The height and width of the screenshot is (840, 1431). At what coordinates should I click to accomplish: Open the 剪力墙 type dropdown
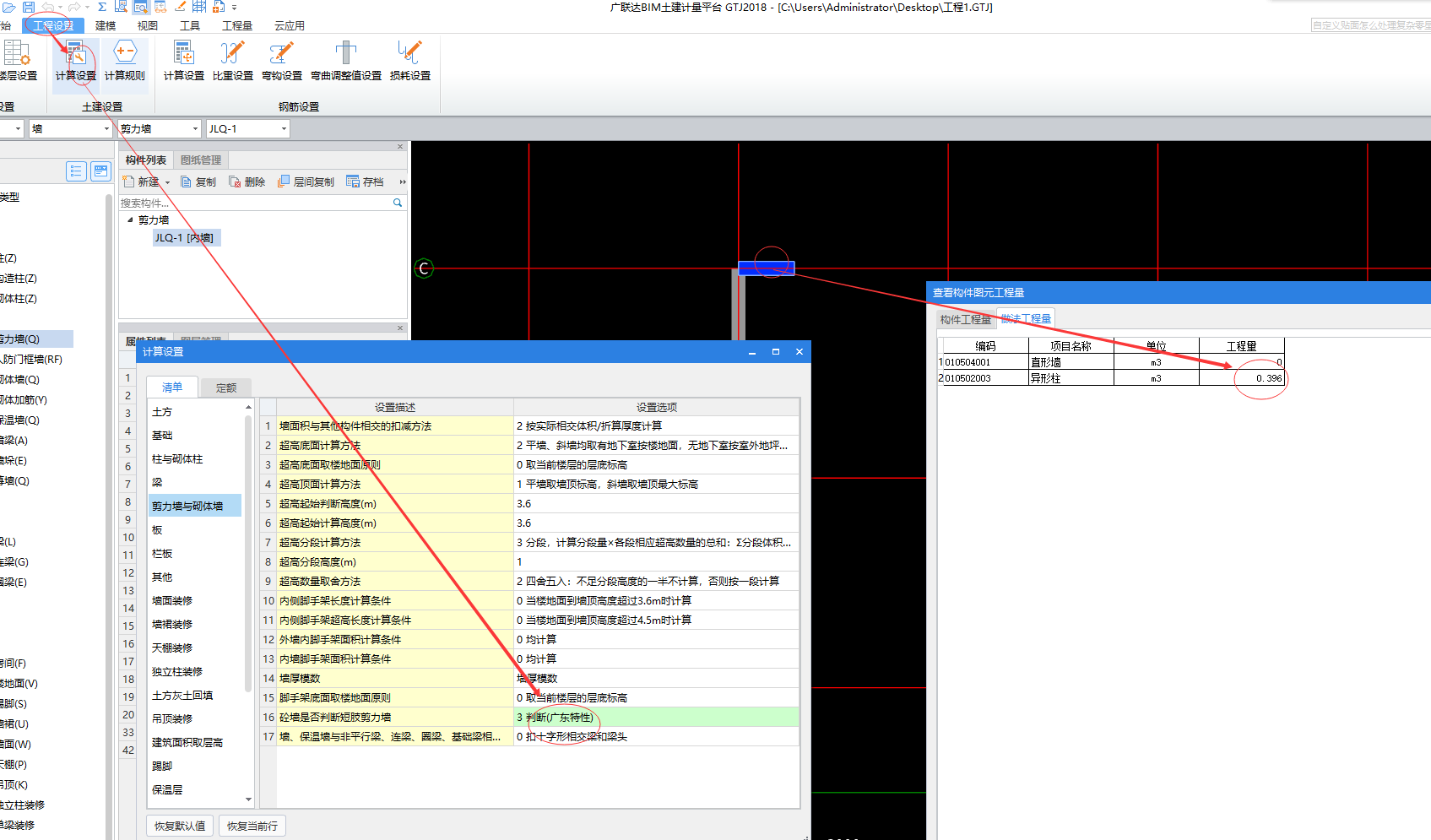[x=195, y=128]
